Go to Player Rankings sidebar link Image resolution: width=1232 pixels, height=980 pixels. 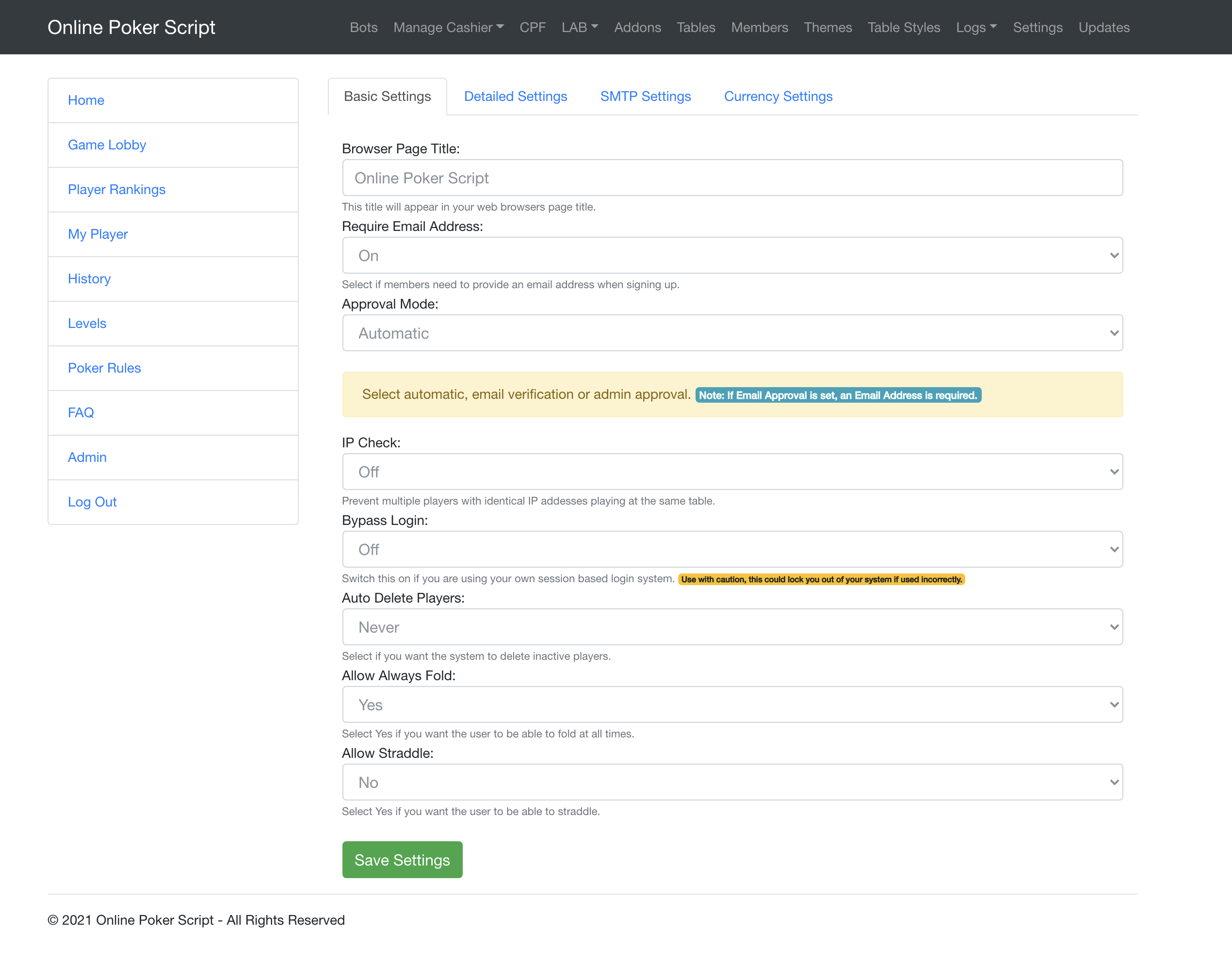point(116,190)
